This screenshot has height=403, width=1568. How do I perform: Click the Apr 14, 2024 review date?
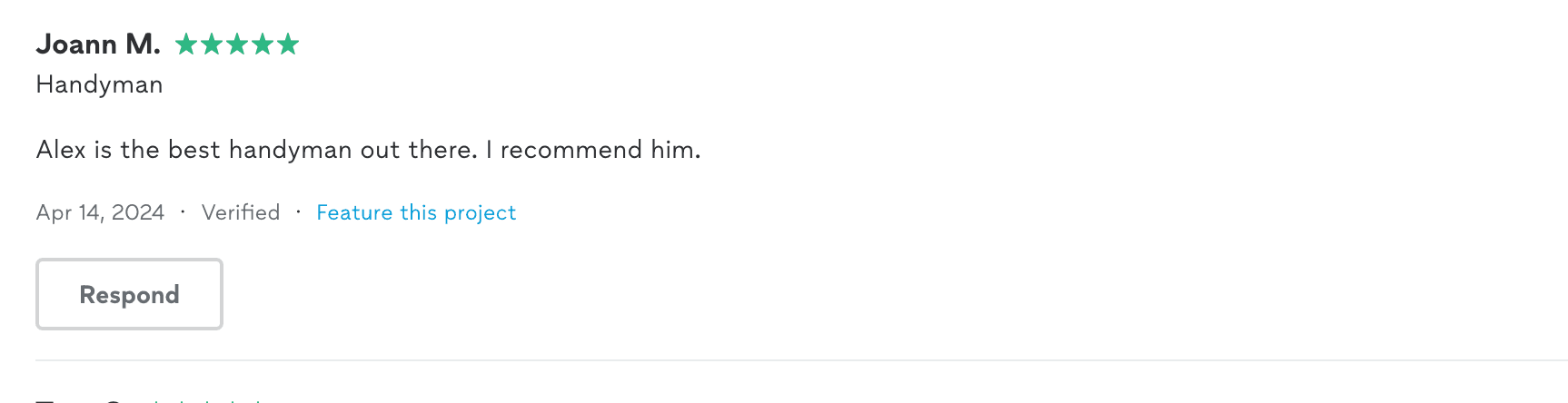[x=100, y=212]
